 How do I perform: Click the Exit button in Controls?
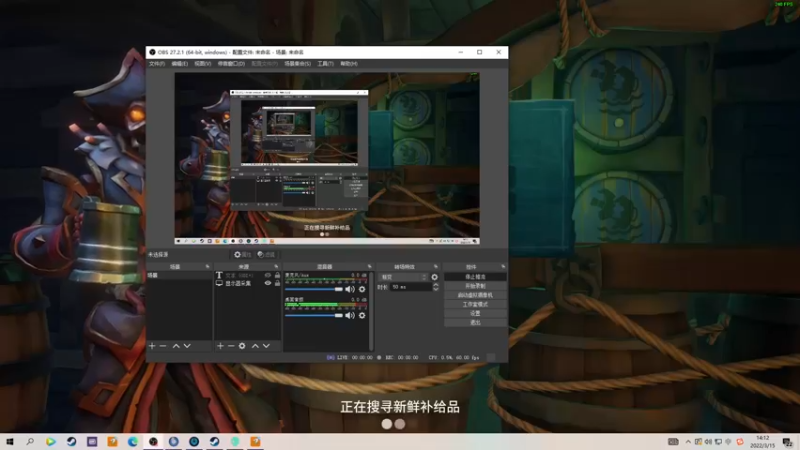(x=475, y=322)
